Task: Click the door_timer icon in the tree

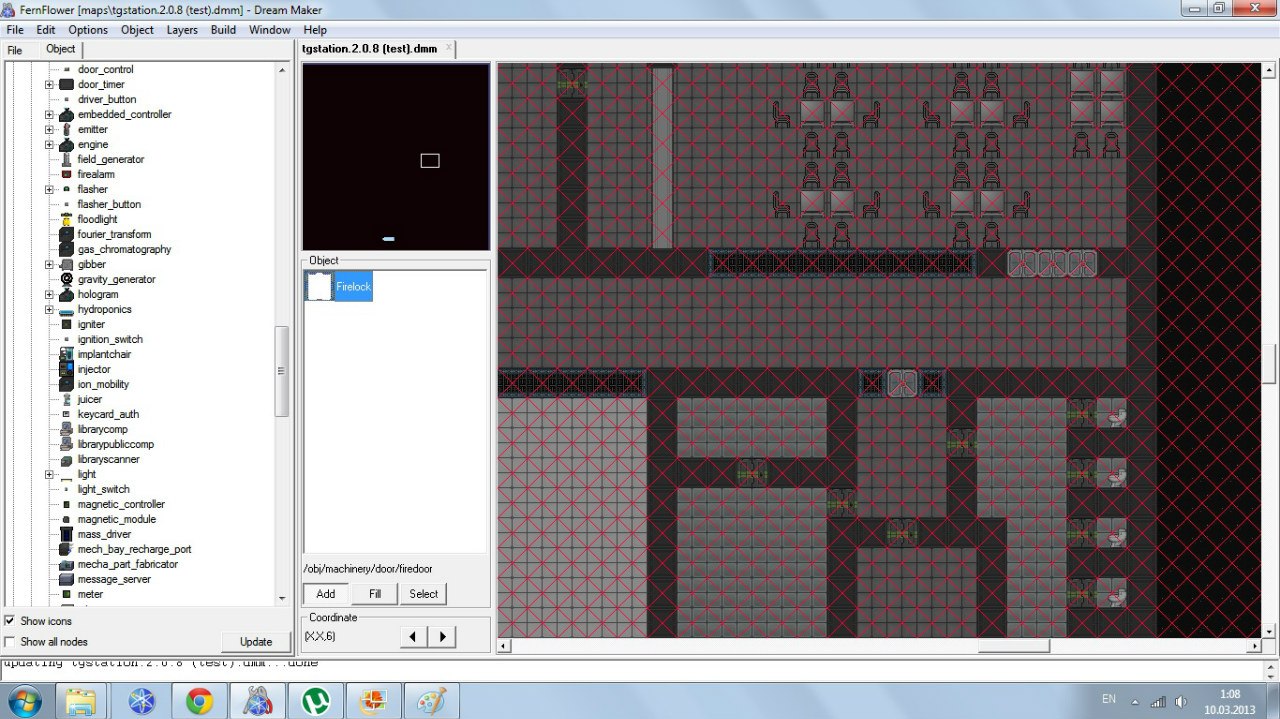Action: (67, 84)
